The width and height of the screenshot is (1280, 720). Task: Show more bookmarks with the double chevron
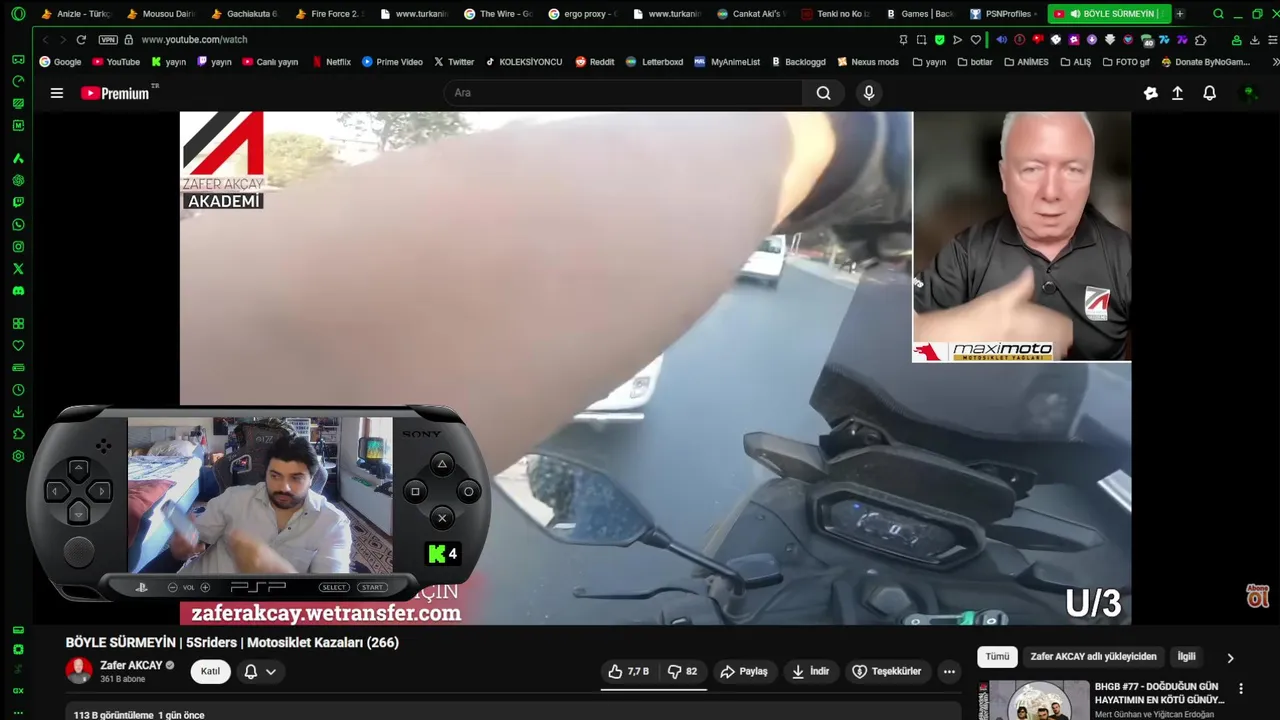pyautogui.click(x=1275, y=62)
